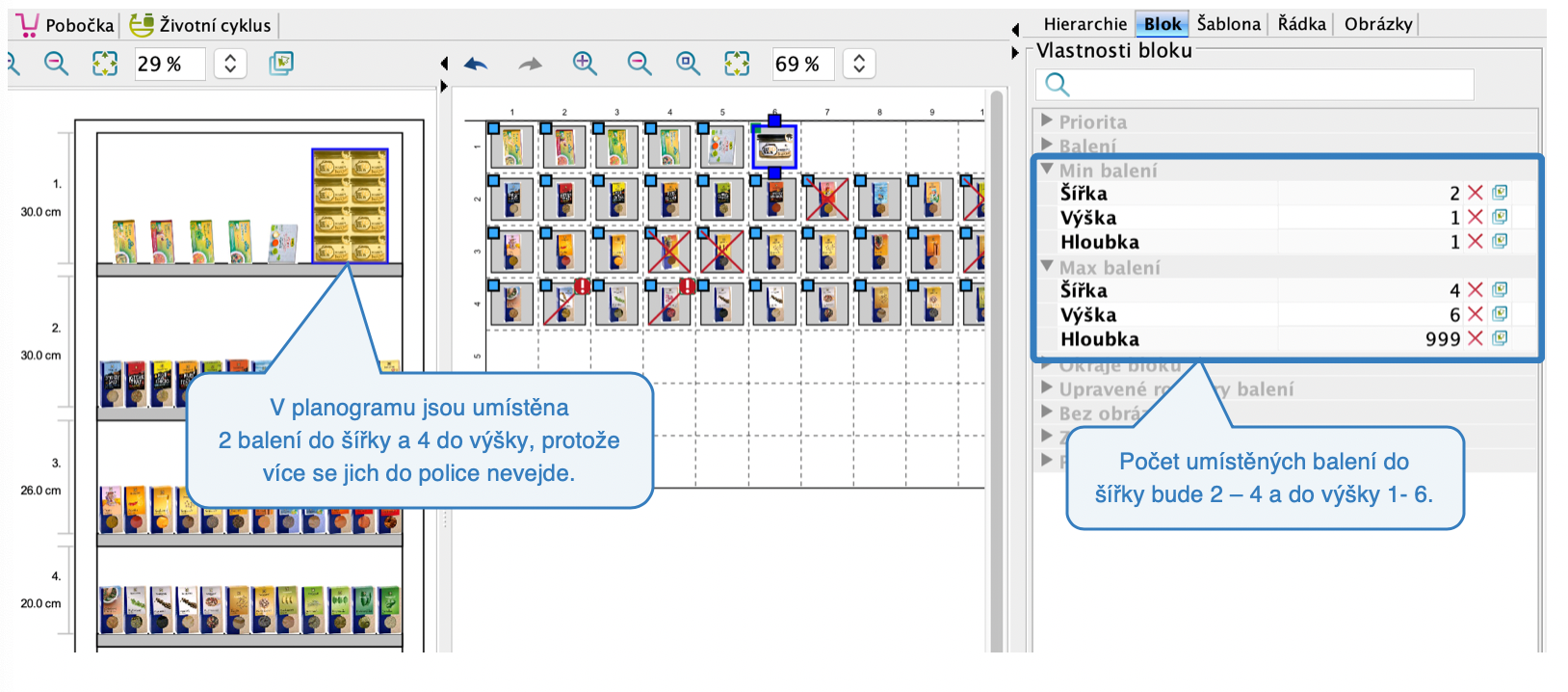1568x692 pixels.
Task: Click warning badge on row 4 column 4
Action: point(688,286)
